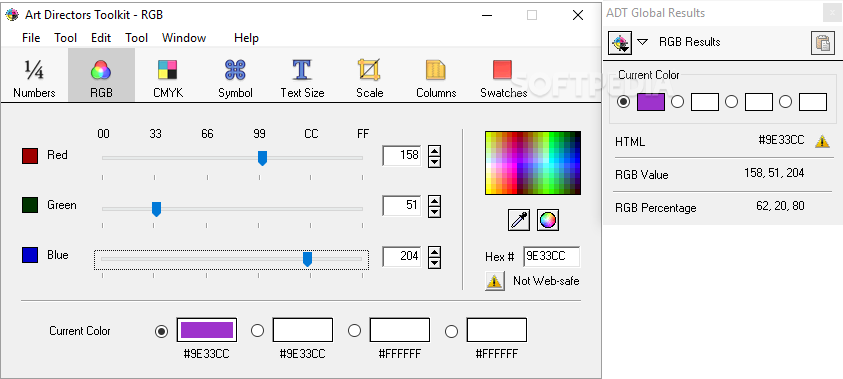Decrease the Green value with down arrow
The width and height of the screenshot is (843, 379).
pyautogui.click(x=434, y=212)
